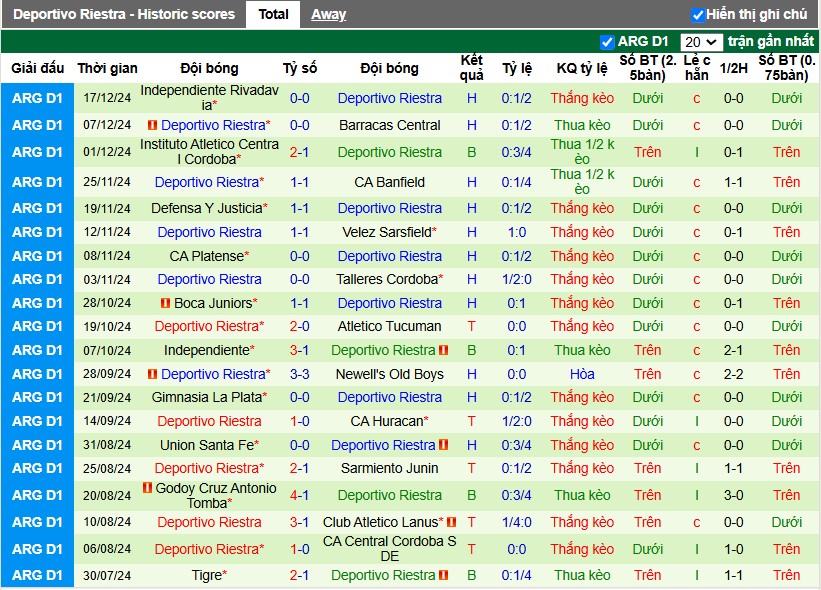Toggle the Hiển thị ghi chú checkbox
This screenshot has height=590, width=821.
pyautogui.click(x=697, y=15)
